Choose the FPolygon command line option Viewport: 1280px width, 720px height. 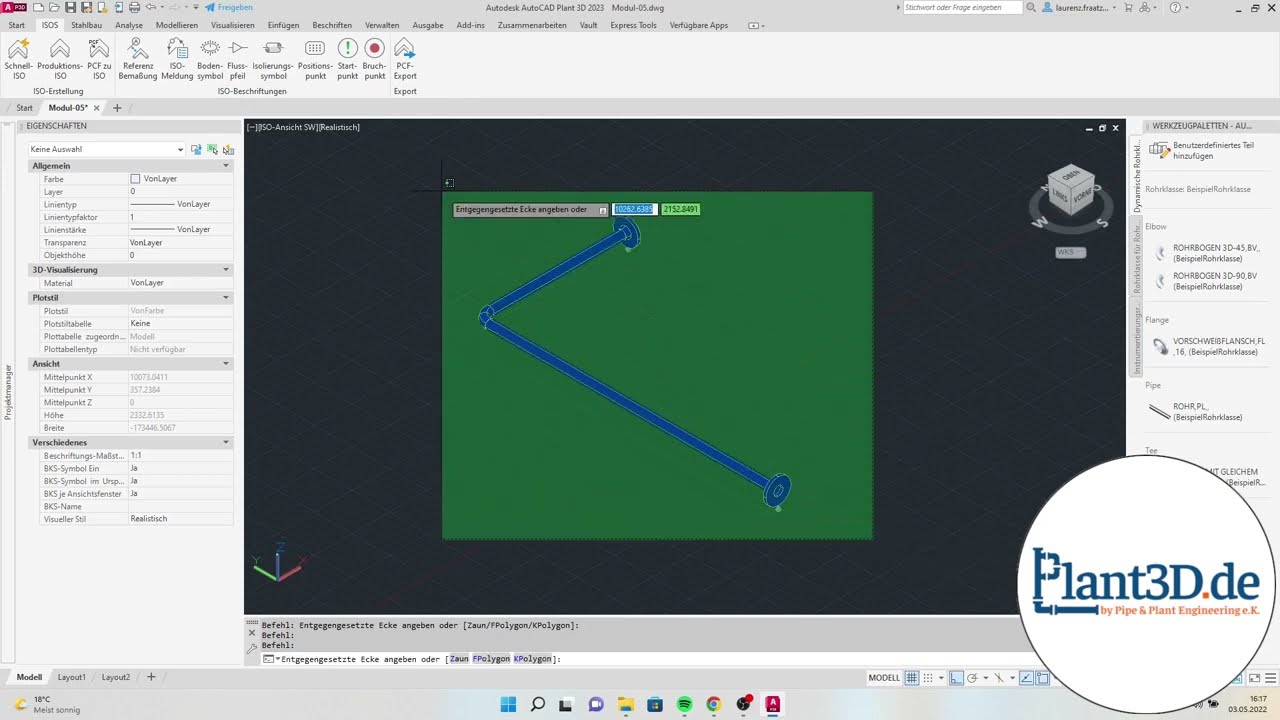point(491,659)
